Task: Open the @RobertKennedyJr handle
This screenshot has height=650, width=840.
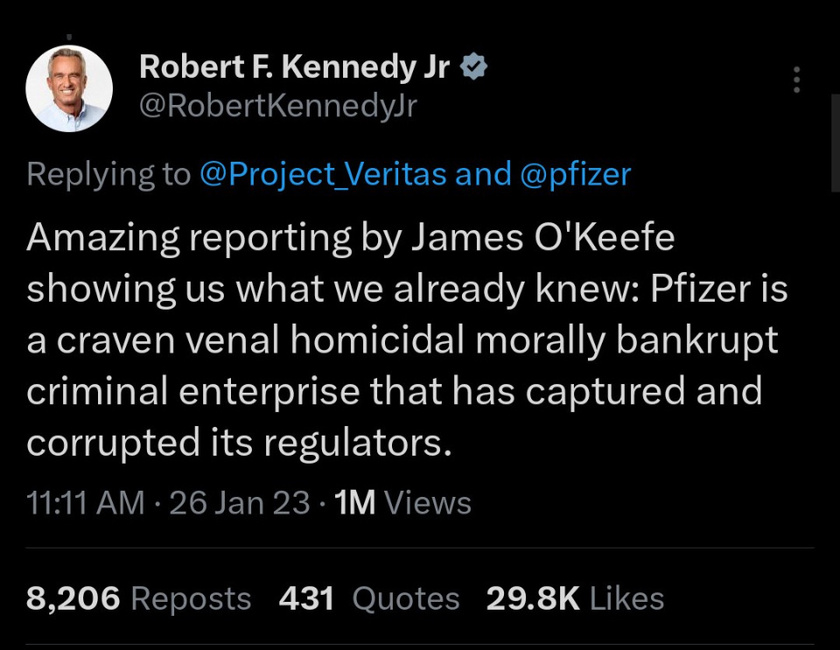Action: (x=277, y=107)
